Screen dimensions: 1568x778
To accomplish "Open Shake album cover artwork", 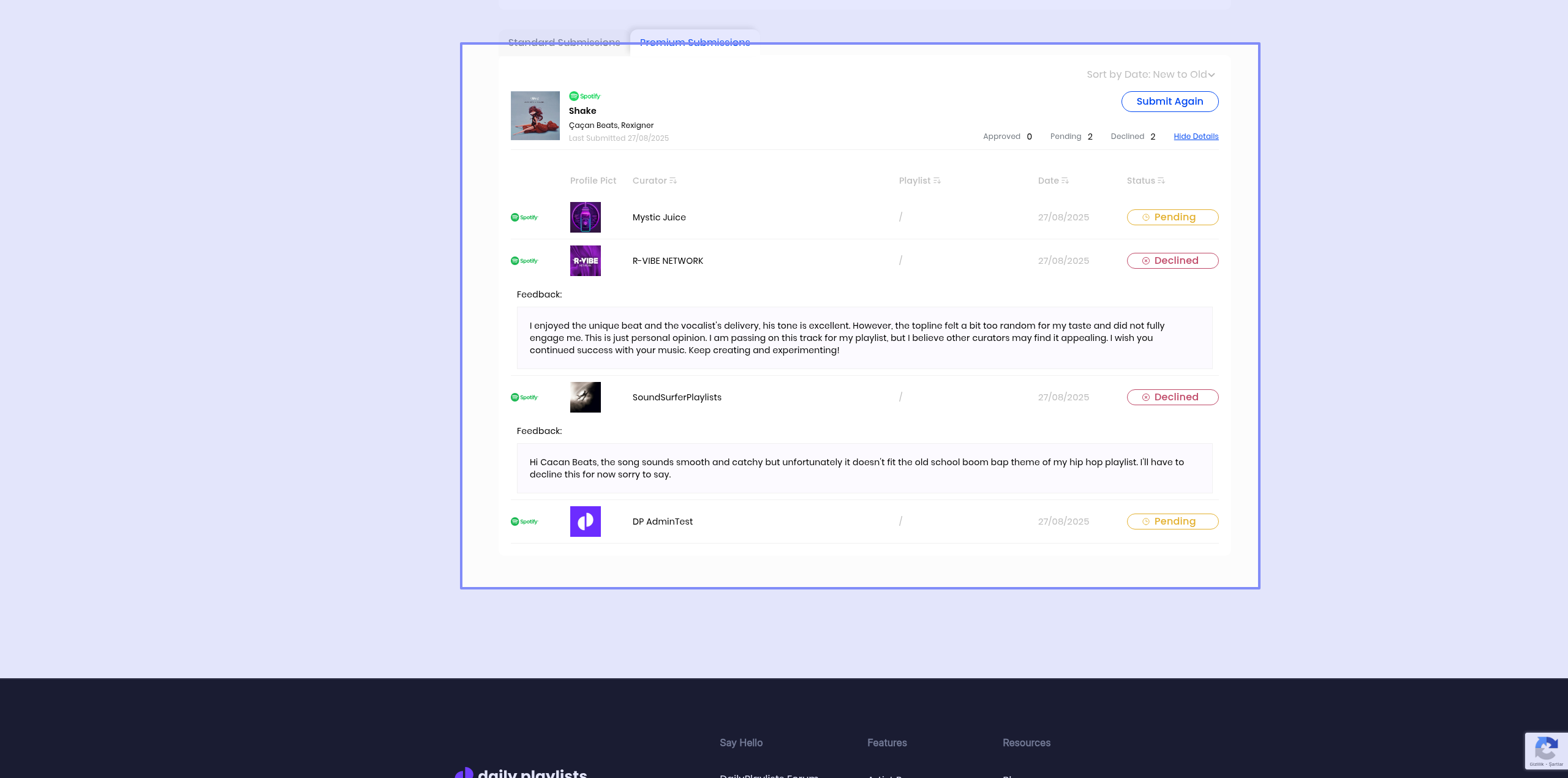I will pos(535,116).
